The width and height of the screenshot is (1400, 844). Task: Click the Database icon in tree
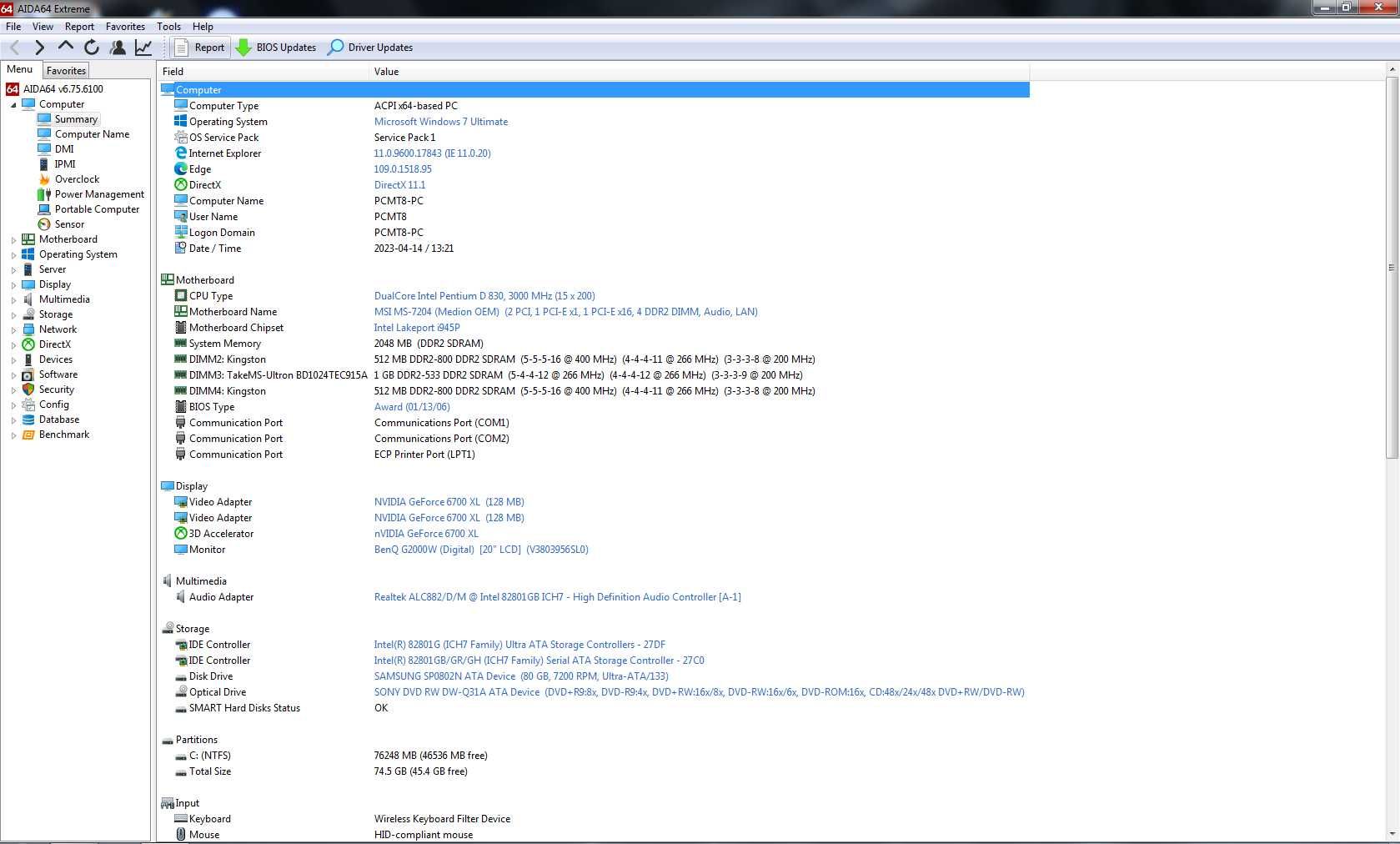28,419
